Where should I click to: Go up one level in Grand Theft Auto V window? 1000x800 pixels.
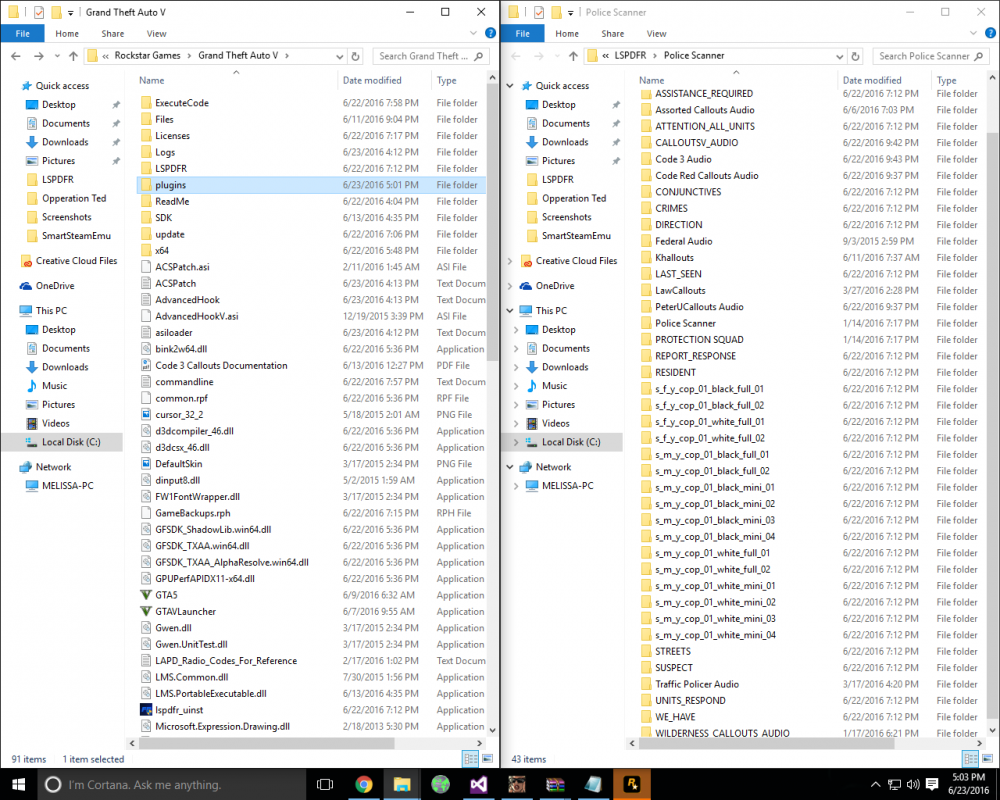73,56
